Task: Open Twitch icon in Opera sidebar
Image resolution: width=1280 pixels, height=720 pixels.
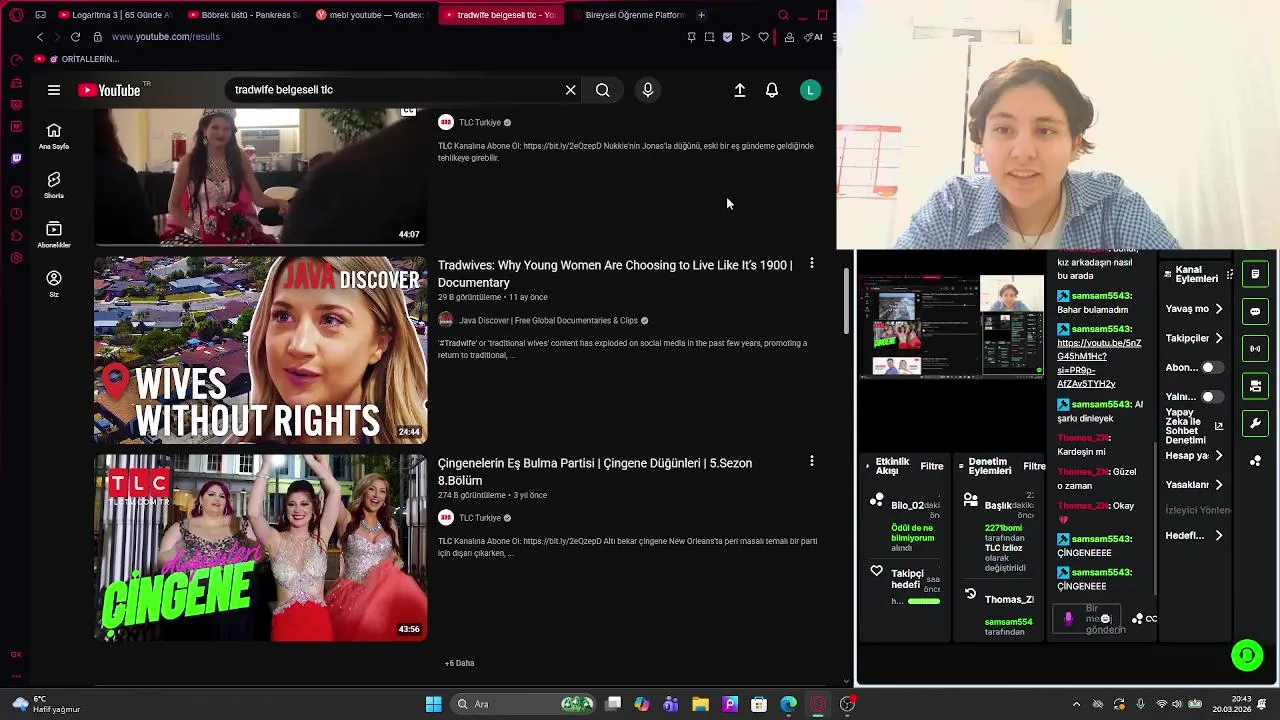Action: pos(16,158)
